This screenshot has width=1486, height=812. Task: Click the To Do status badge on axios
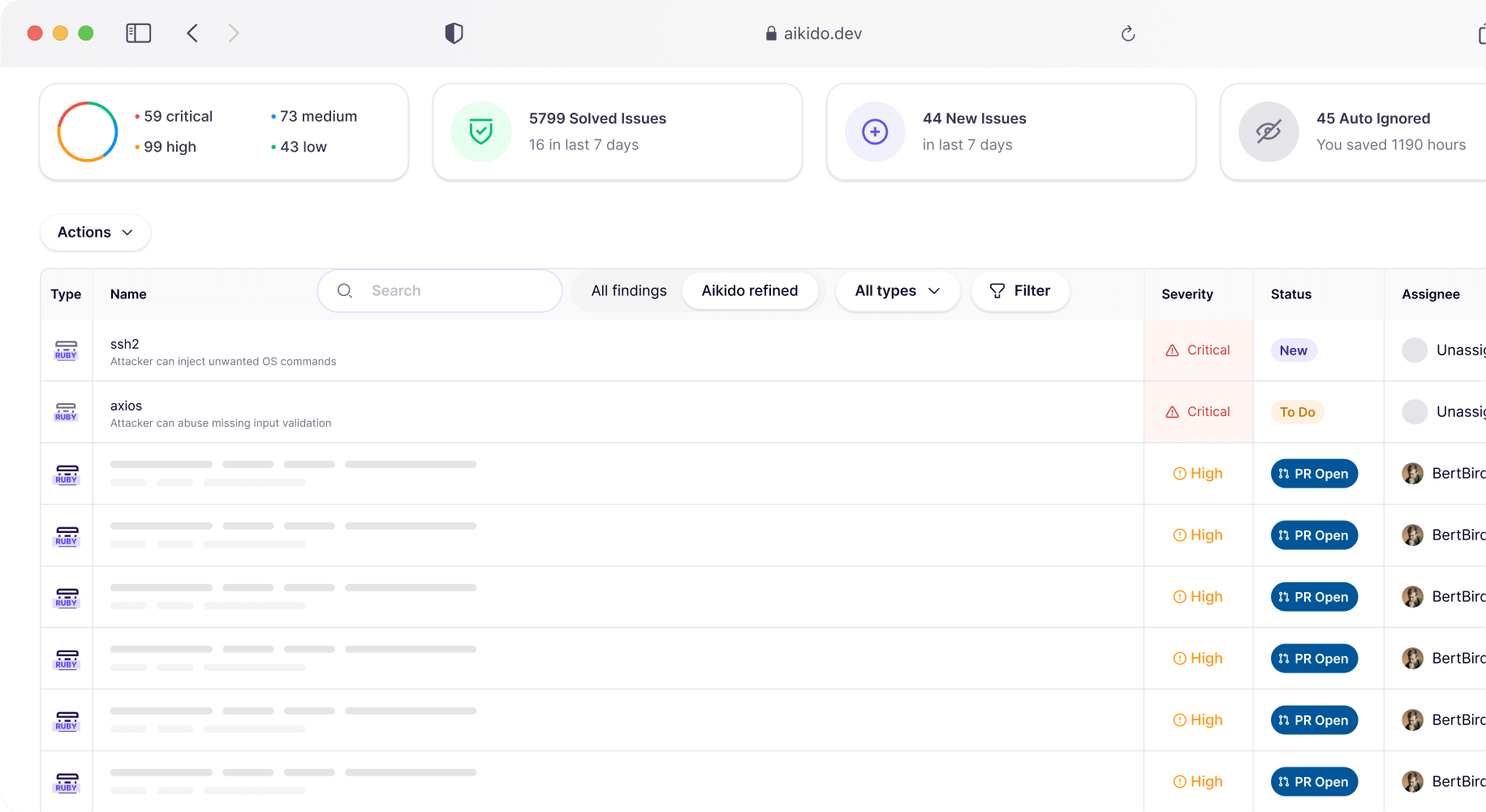tap(1297, 411)
